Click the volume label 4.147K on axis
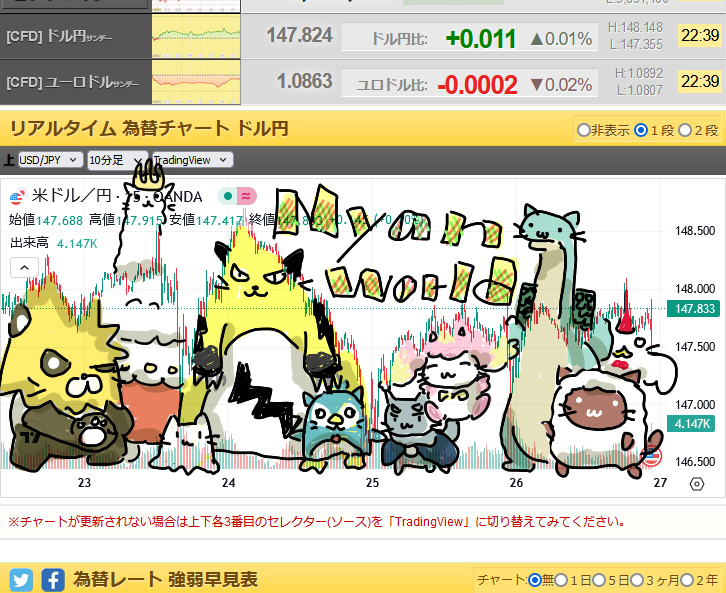This screenshot has width=726, height=593. coord(691,423)
